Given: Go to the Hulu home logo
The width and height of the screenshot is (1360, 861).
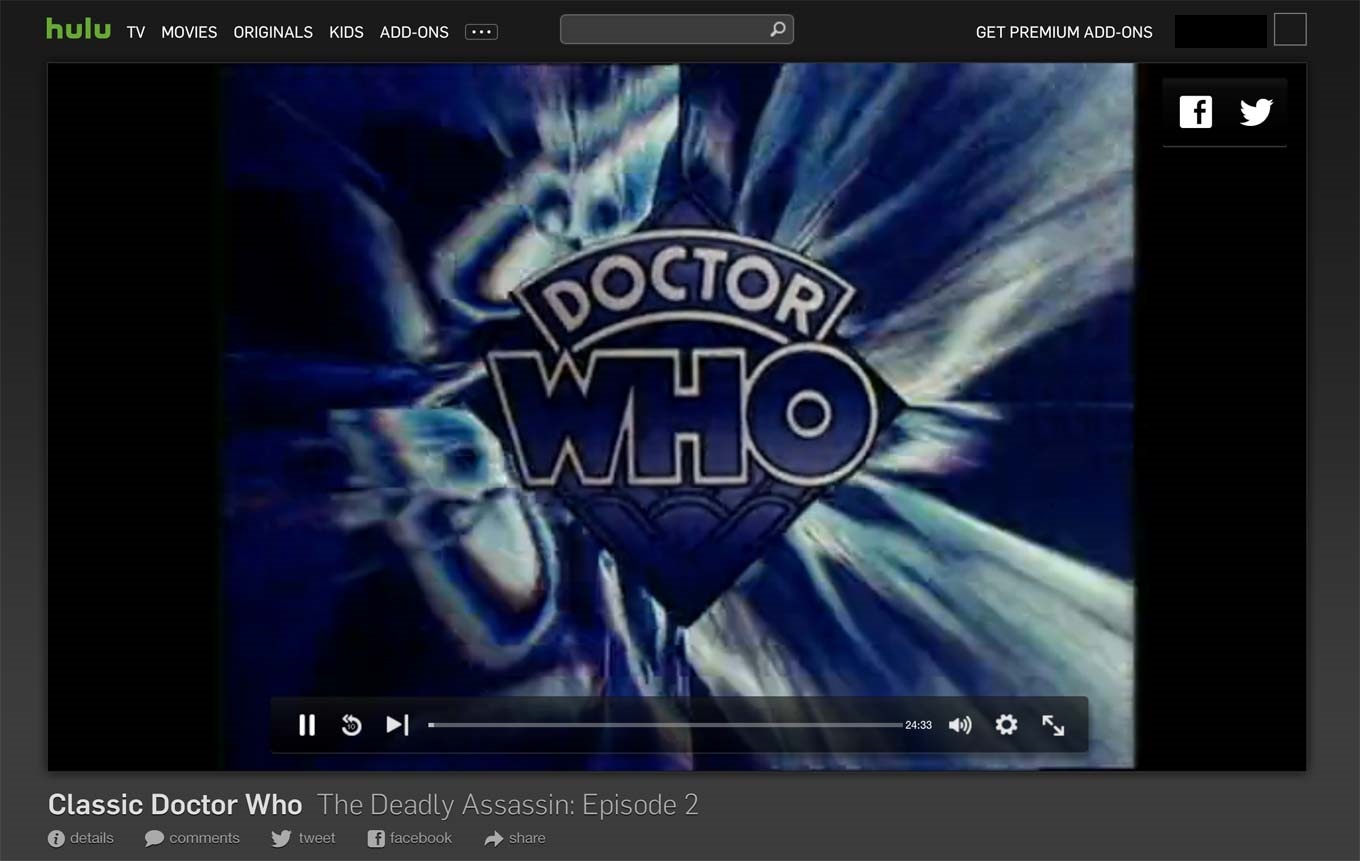Looking at the screenshot, I should tap(78, 29).
